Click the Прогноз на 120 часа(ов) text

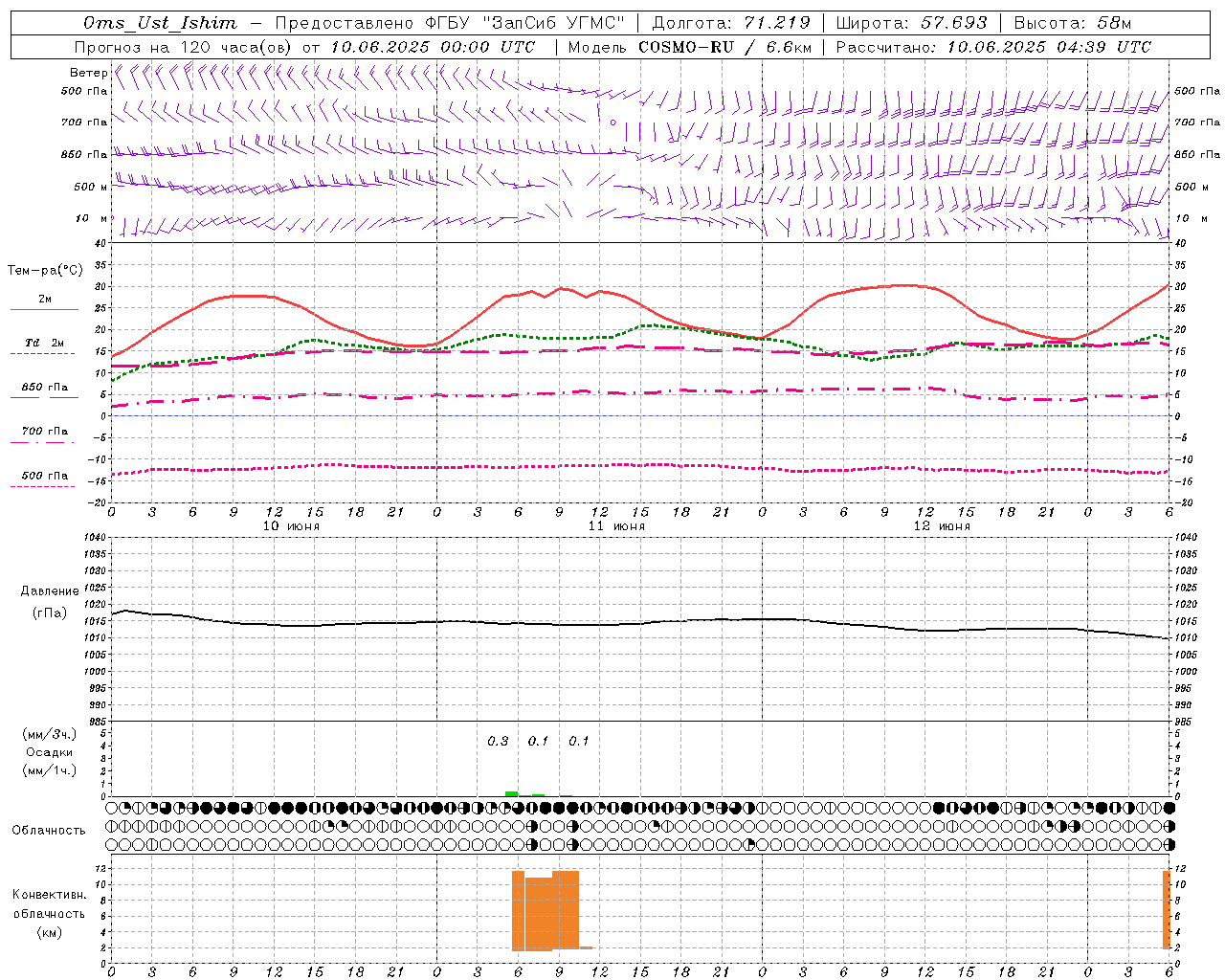pos(185,47)
